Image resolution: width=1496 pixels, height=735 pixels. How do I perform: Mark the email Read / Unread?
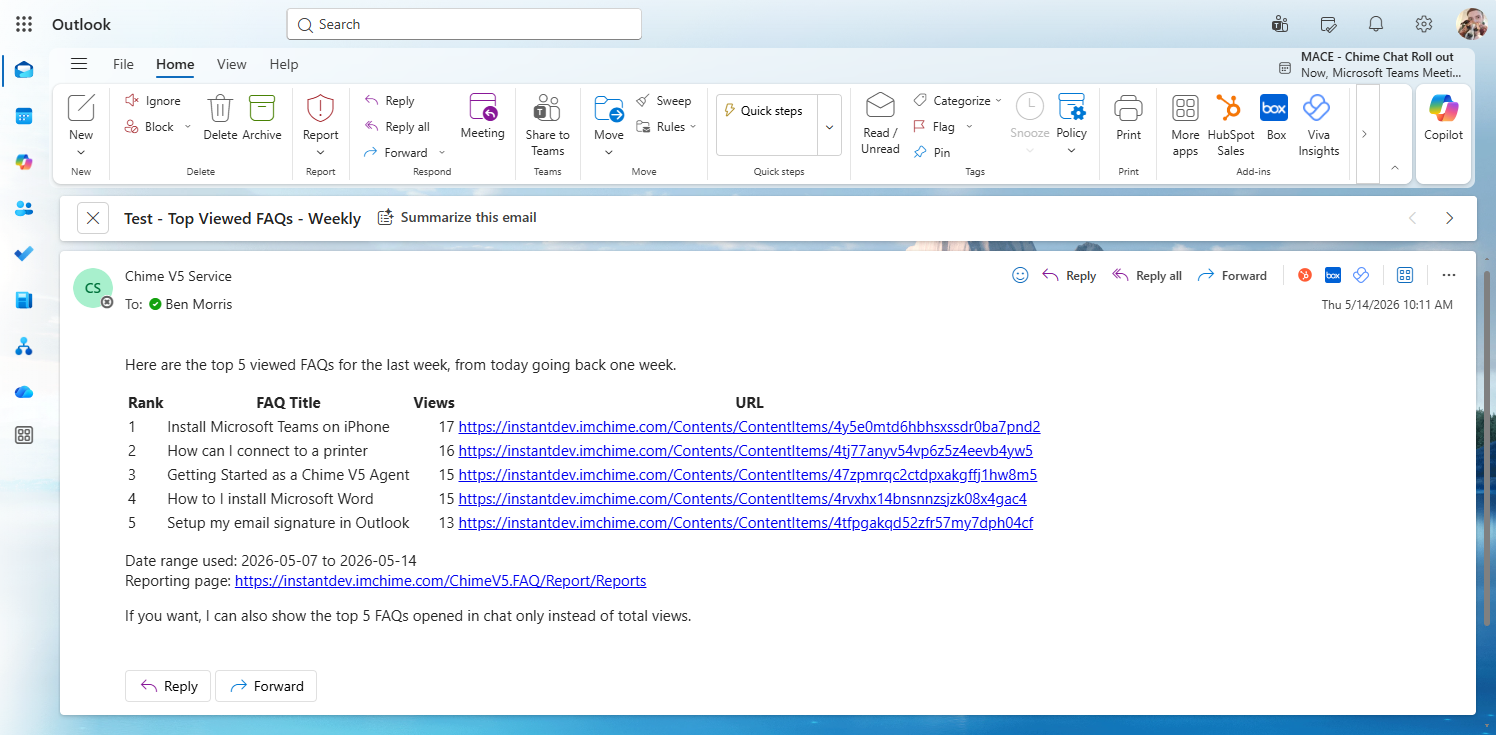point(880,124)
